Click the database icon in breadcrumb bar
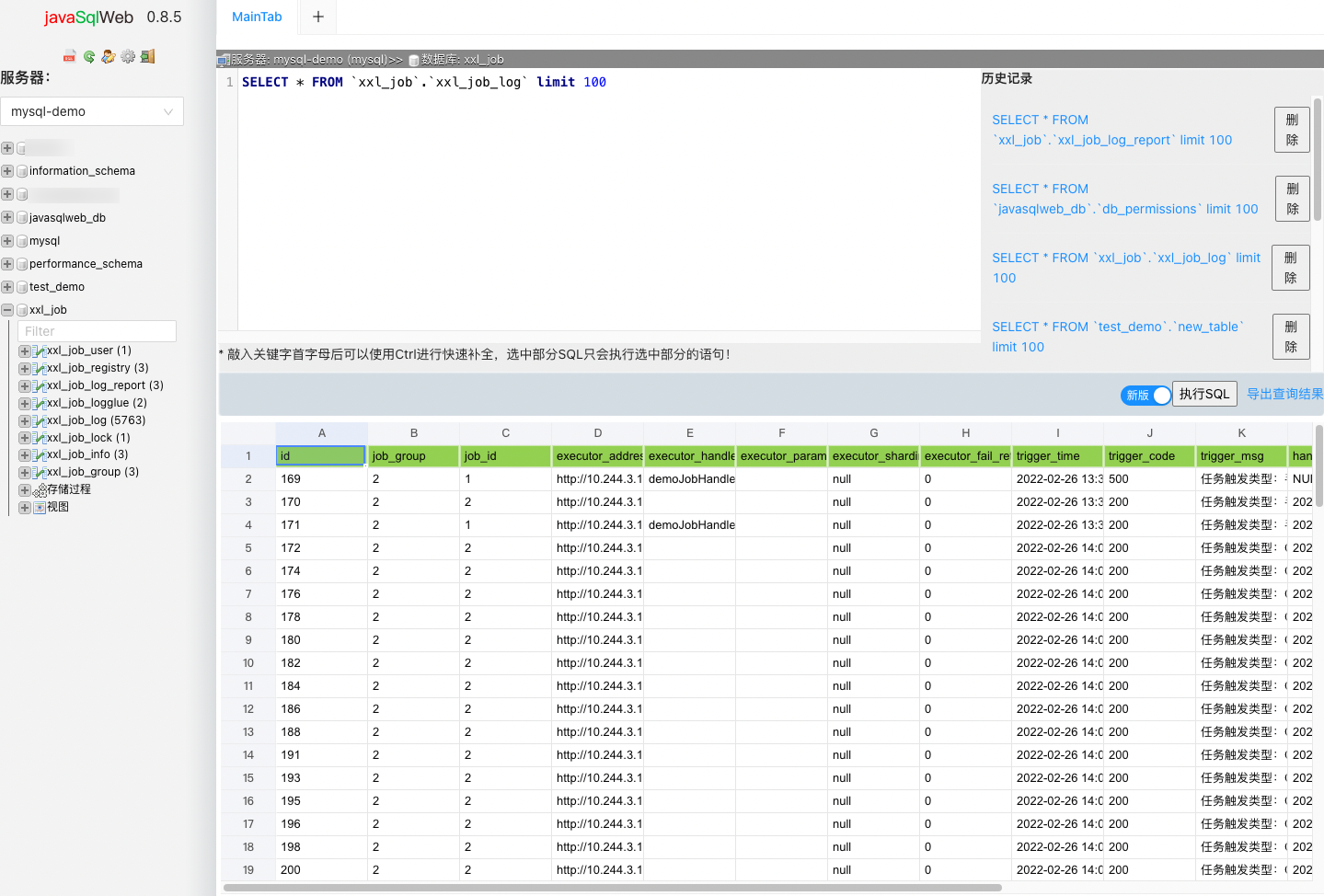Screen dimensions: 1324x896 (x=414, y=60)
